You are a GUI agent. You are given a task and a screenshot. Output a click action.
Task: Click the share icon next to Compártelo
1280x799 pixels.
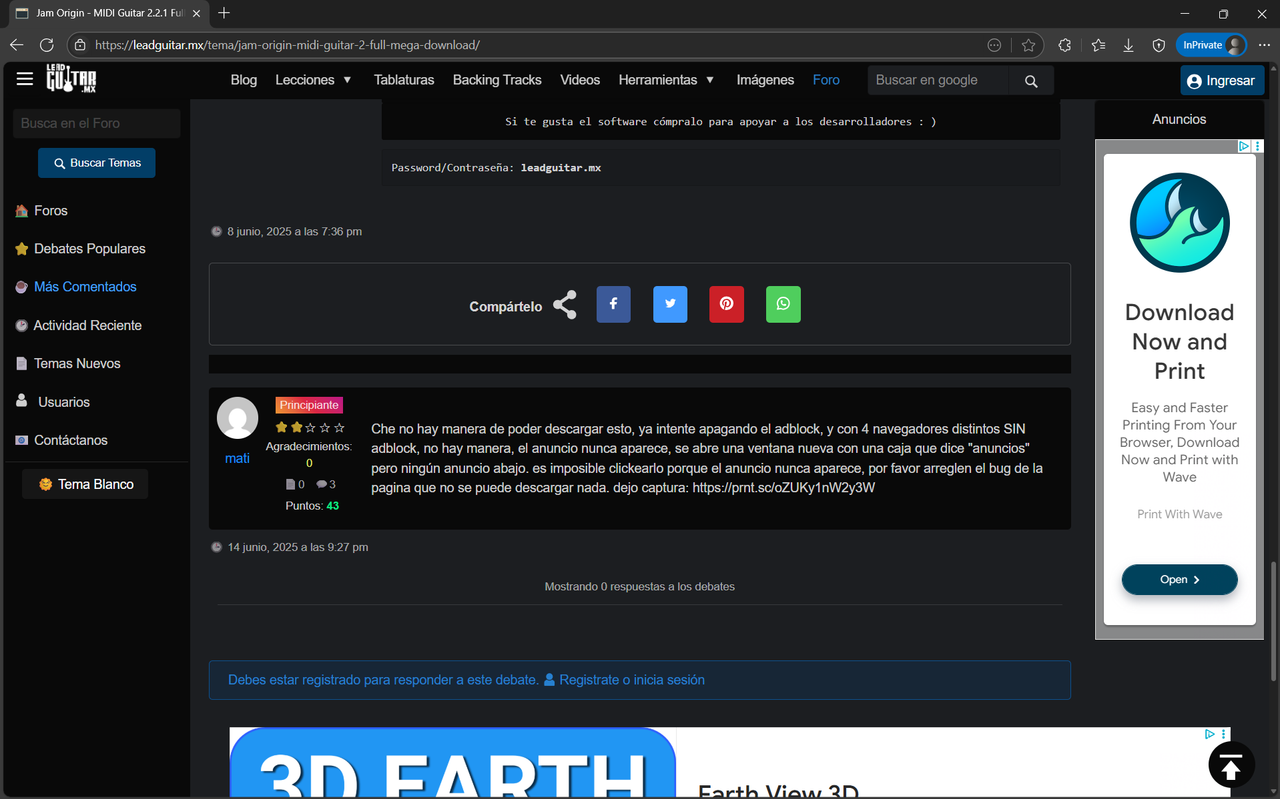coord(565,305)
